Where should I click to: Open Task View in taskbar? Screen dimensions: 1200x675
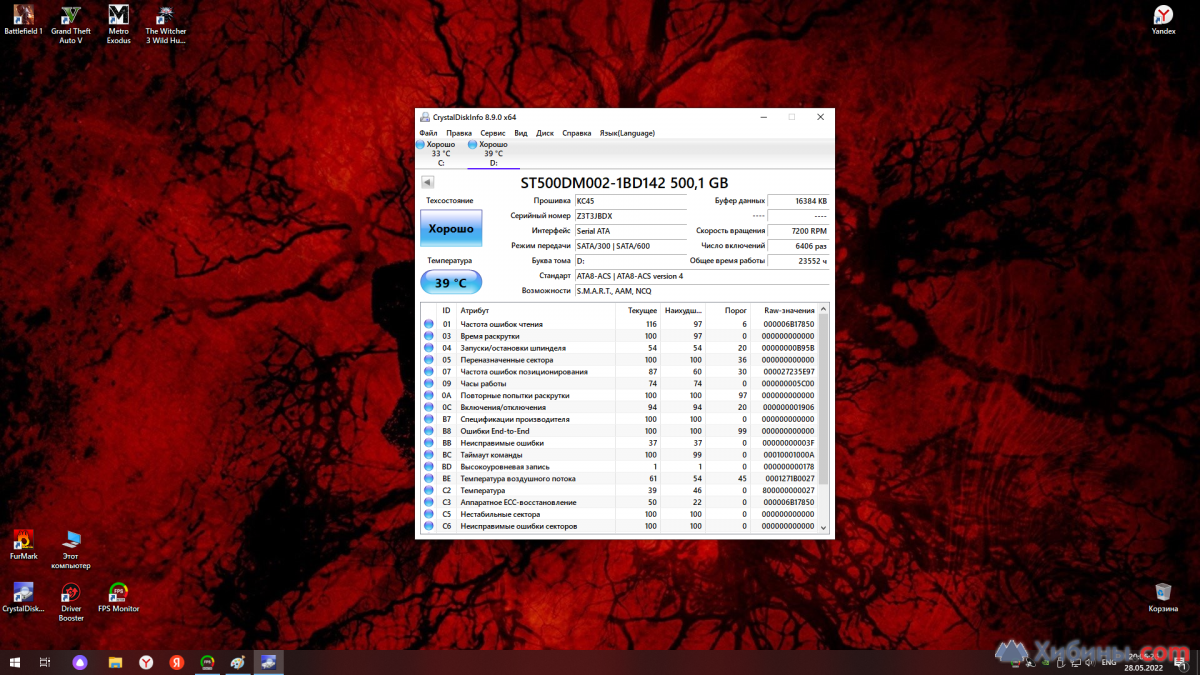45,662
